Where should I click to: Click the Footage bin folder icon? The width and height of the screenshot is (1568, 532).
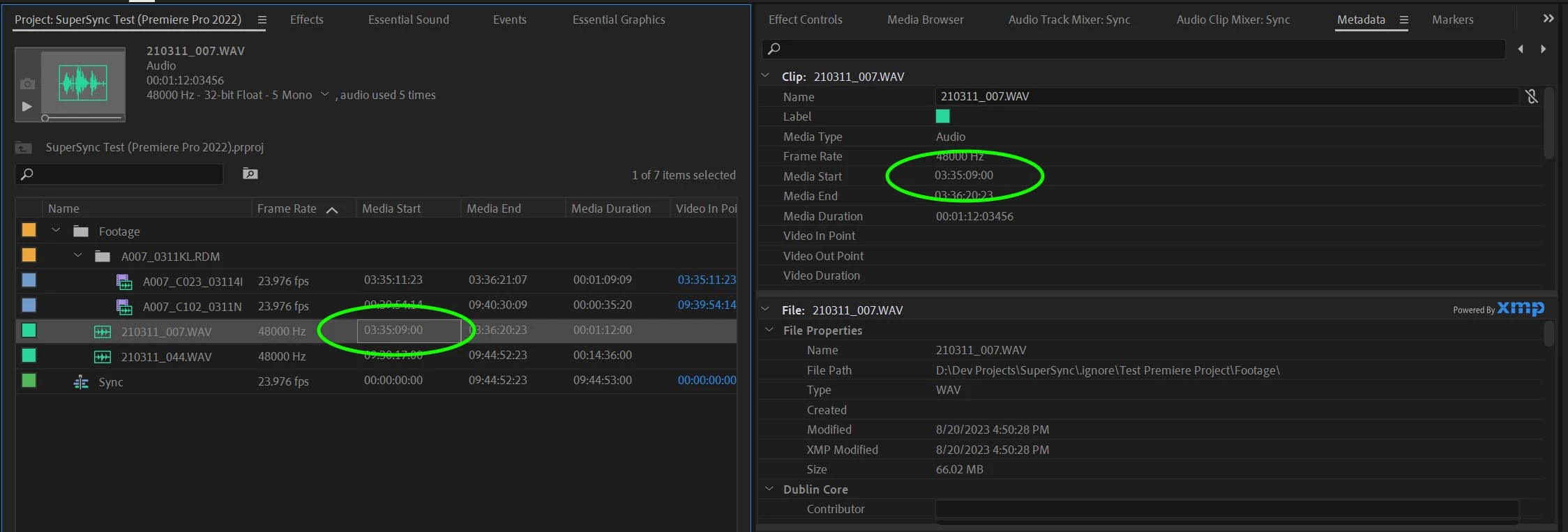[81, 231]
